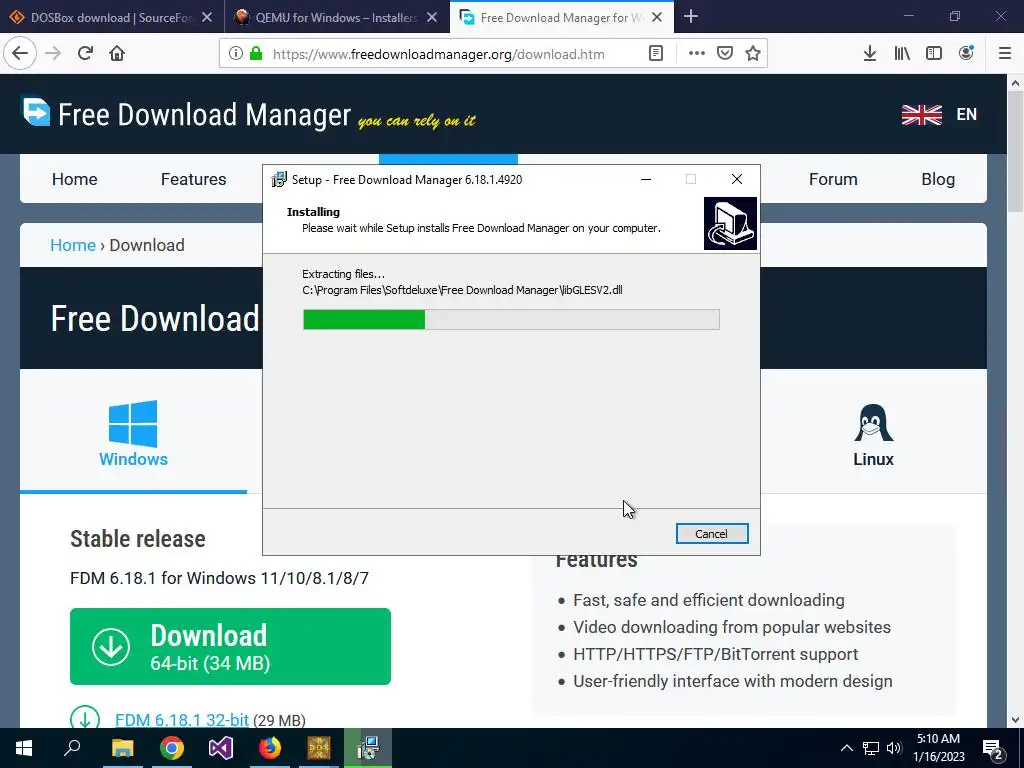Go back using the browser back arrow
The height and width of the screenshot is (768, 1024).
tap(20, 54)
